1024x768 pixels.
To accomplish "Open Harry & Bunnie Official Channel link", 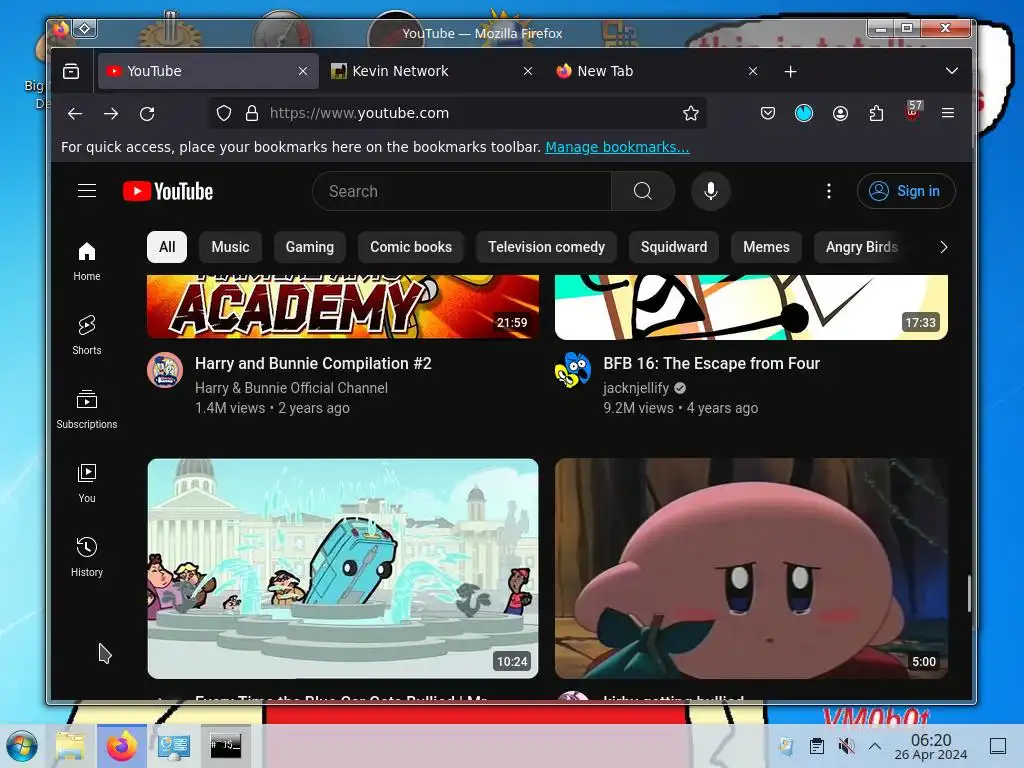I will point(291,388).
